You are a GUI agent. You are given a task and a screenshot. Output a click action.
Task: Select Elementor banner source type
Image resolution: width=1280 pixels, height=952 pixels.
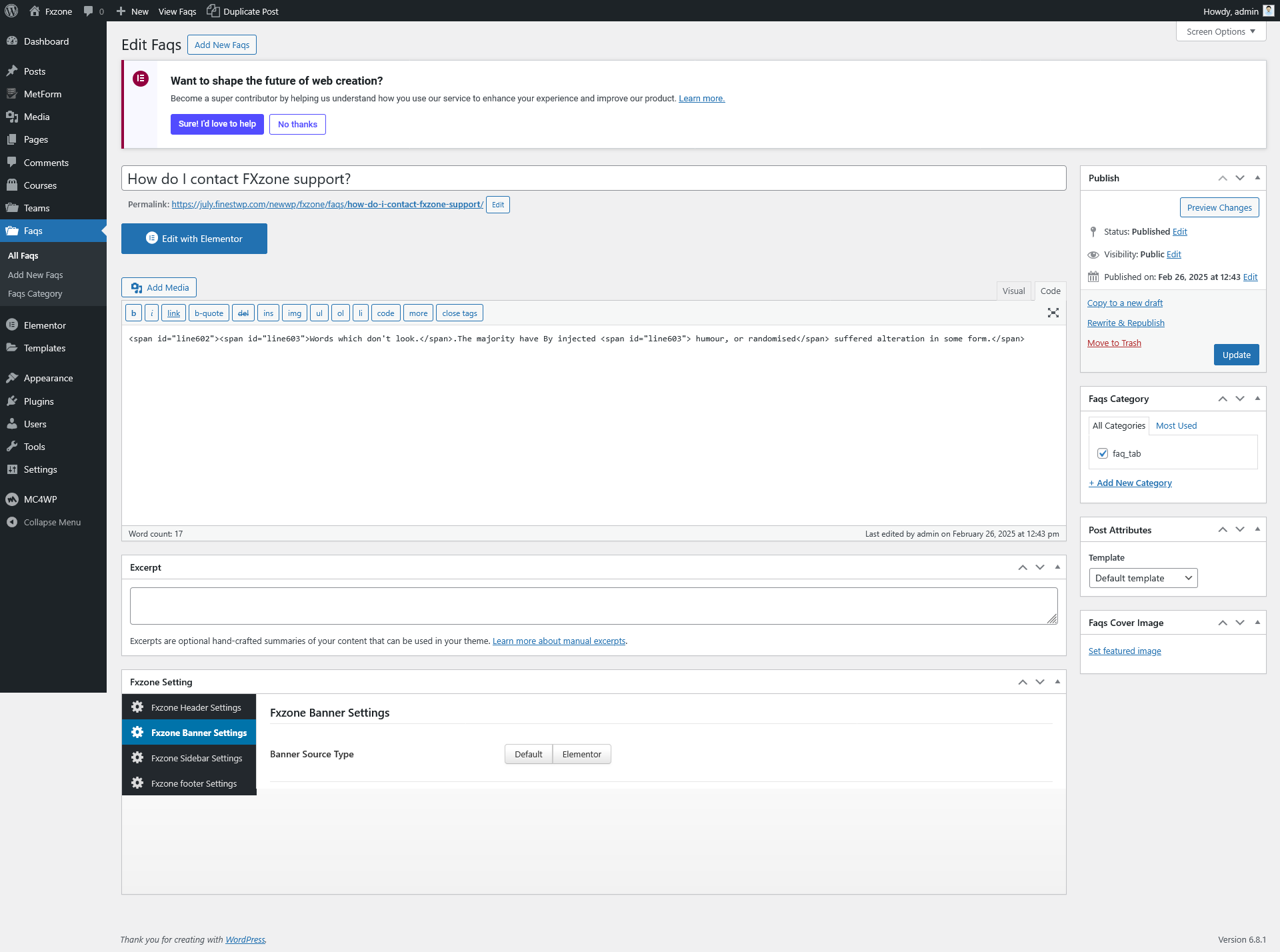[x=581, y=754]
